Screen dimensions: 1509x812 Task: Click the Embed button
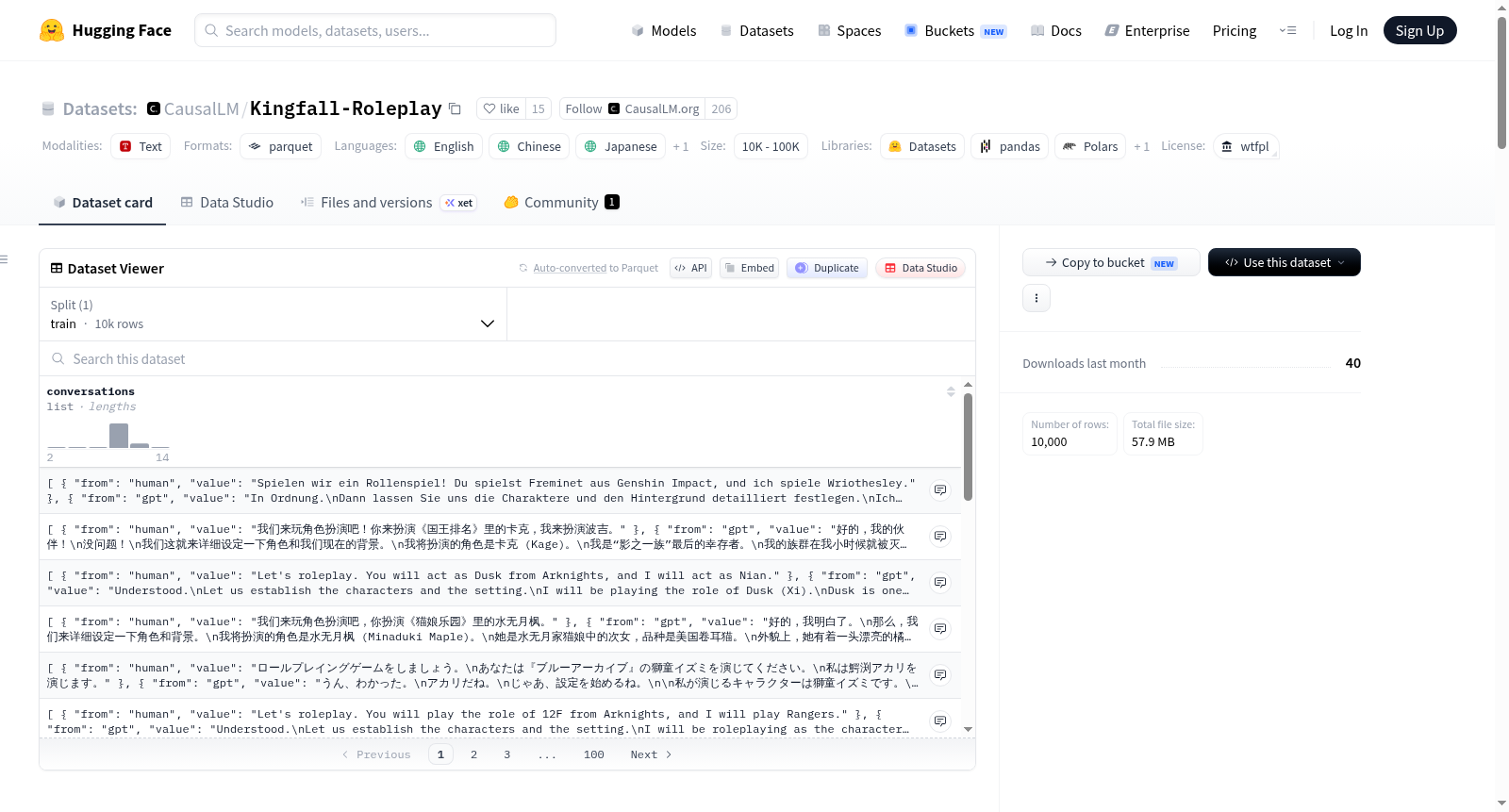pos(750,268)
